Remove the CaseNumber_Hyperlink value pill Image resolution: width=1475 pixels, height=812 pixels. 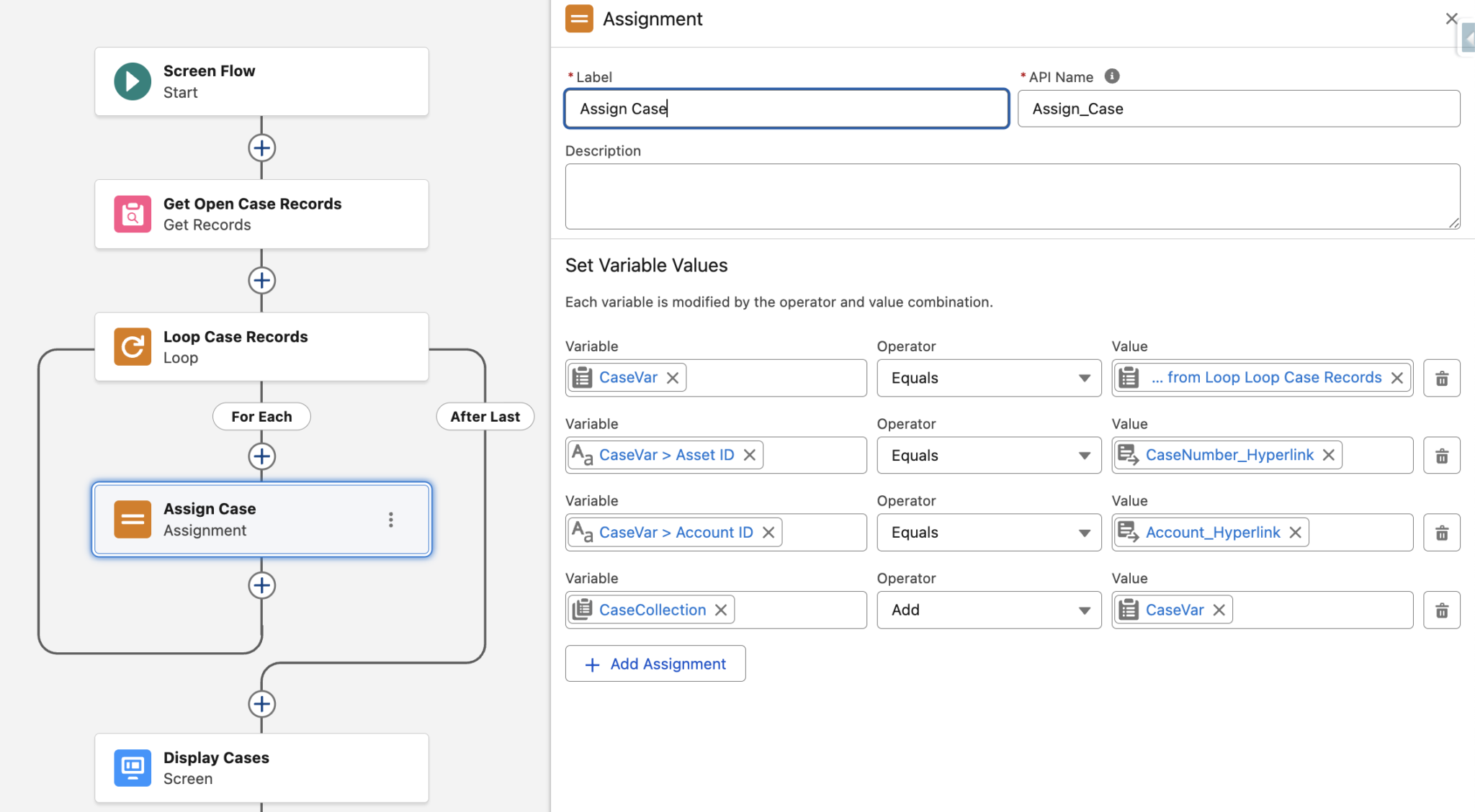[1329, 454]
